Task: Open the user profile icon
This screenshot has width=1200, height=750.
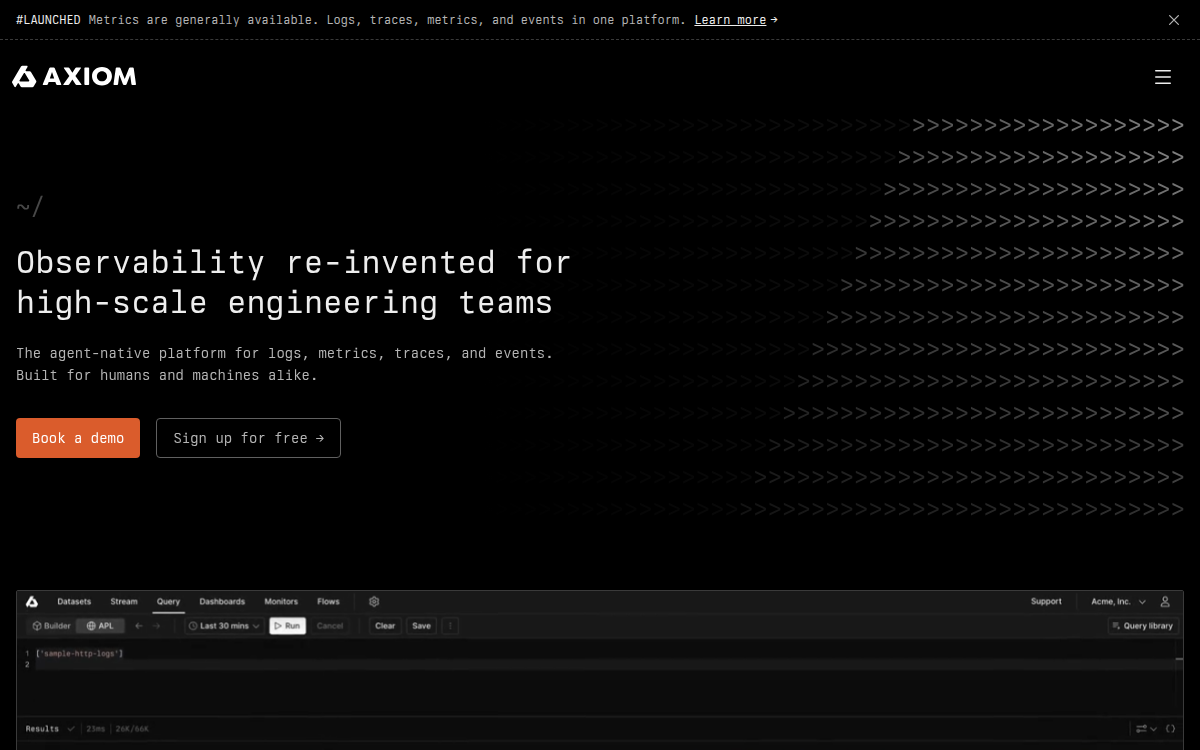Action: point(1165,602)
